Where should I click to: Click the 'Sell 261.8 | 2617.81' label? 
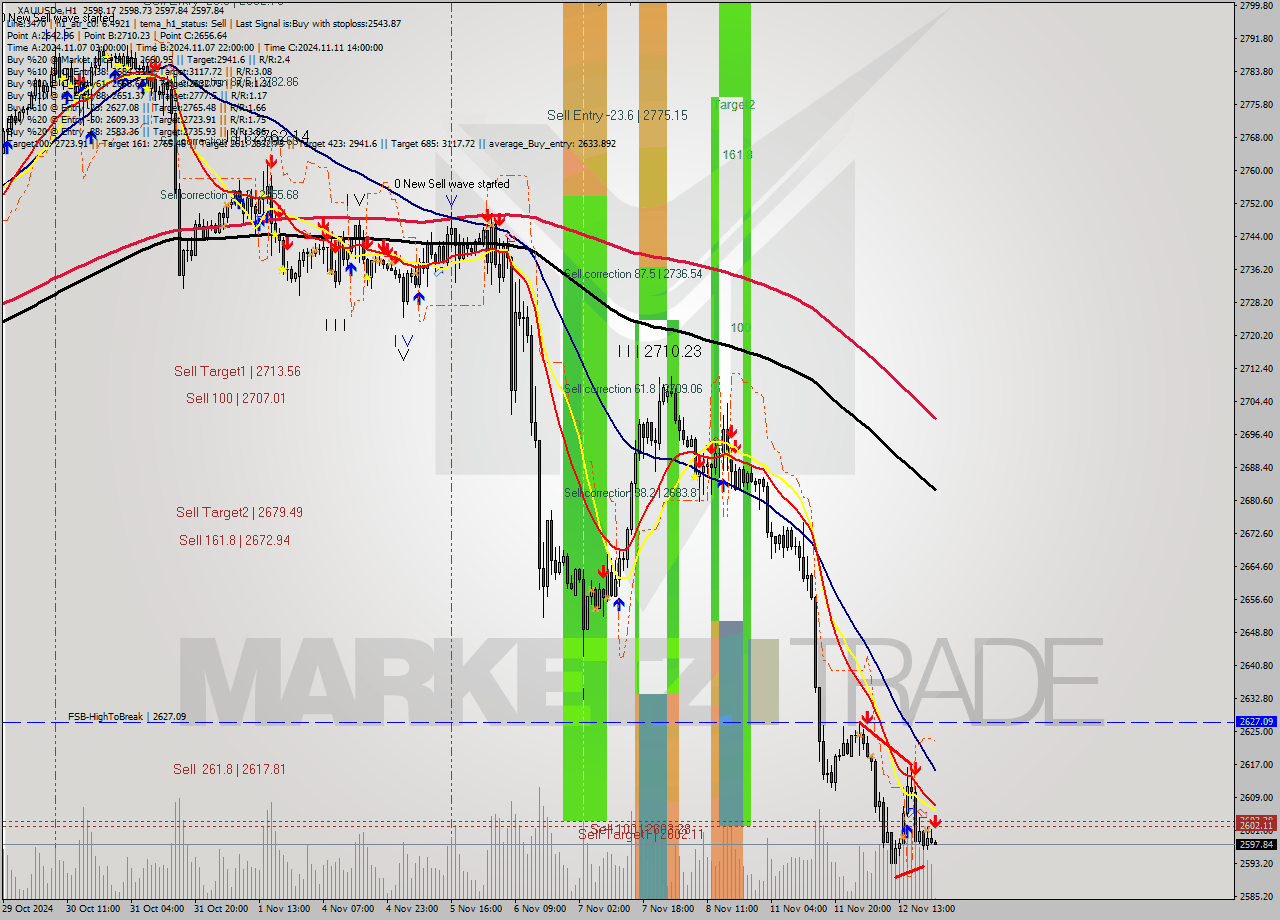(x=229, y=769)
